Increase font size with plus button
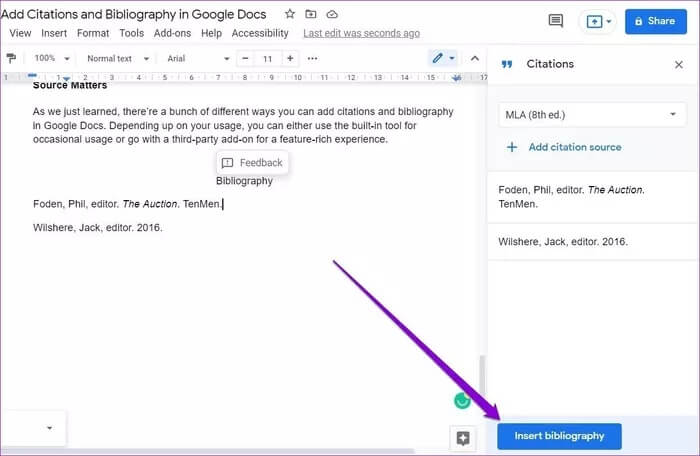Screen dimensions: 700x456 pos(290,59)
